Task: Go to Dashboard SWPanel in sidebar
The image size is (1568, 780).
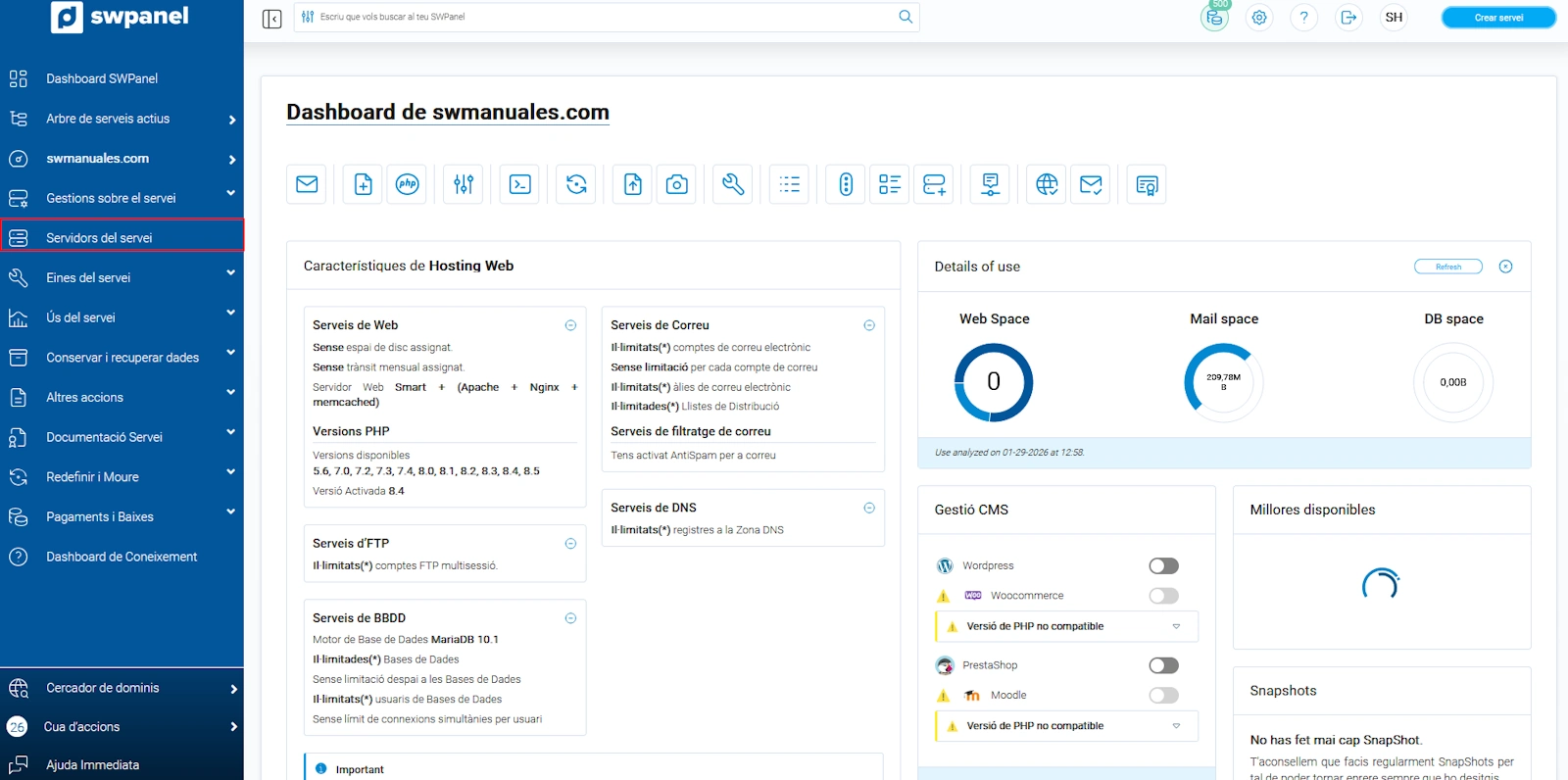Action: pyautogui.click(x=102, y=78)
